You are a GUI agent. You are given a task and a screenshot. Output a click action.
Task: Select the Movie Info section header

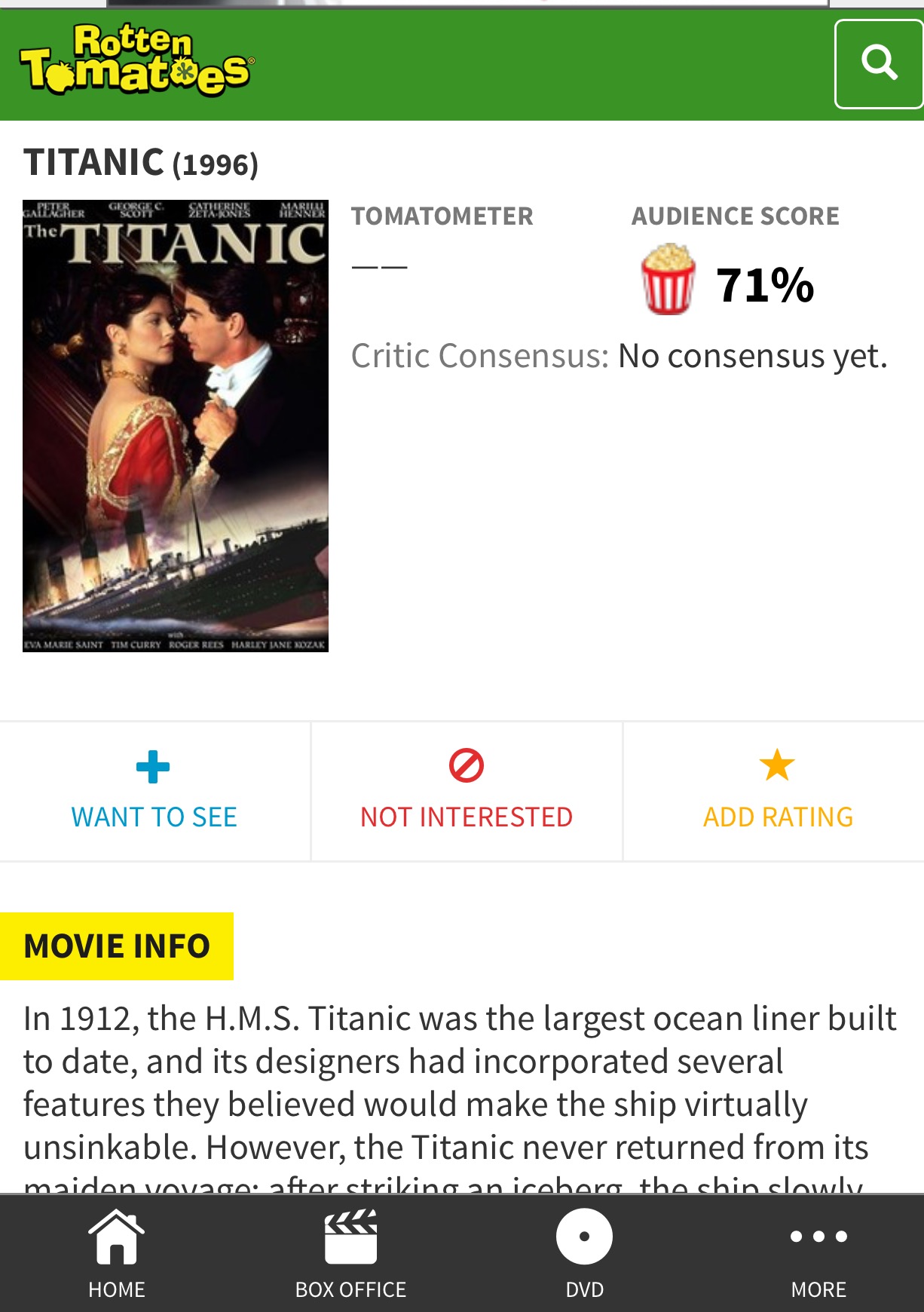tap(117, 946)
